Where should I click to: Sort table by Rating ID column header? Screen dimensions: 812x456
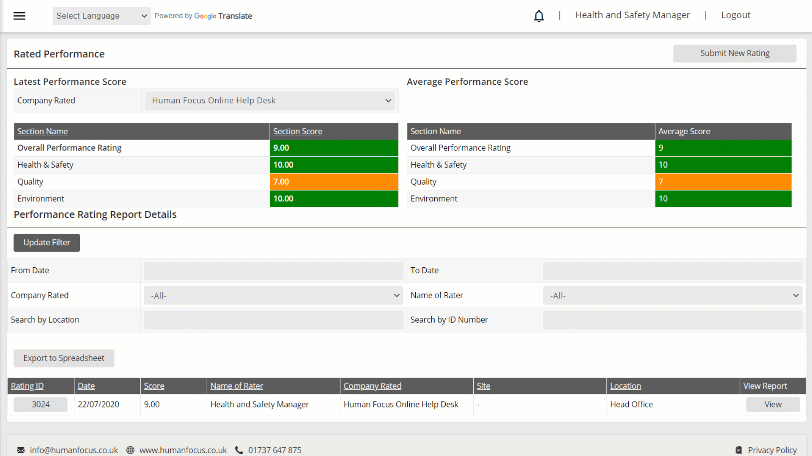pyautogui.click(x=27, y=386)
